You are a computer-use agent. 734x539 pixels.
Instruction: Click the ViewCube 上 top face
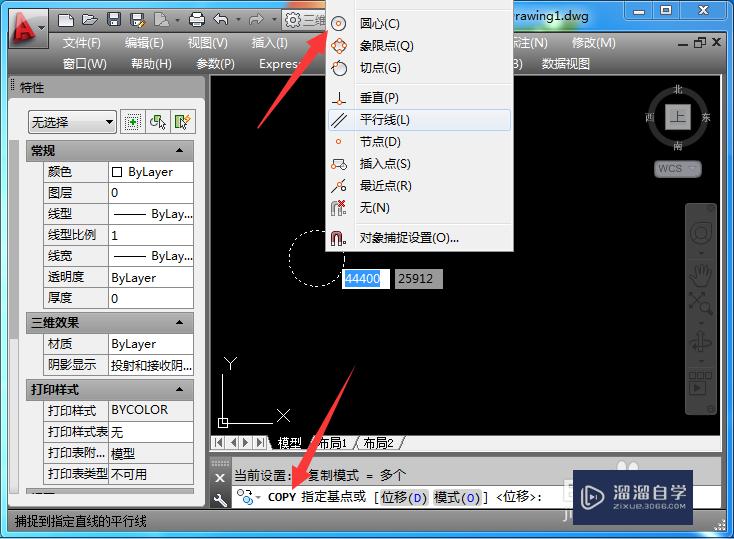pyautogui.click(x=678, y=117)
